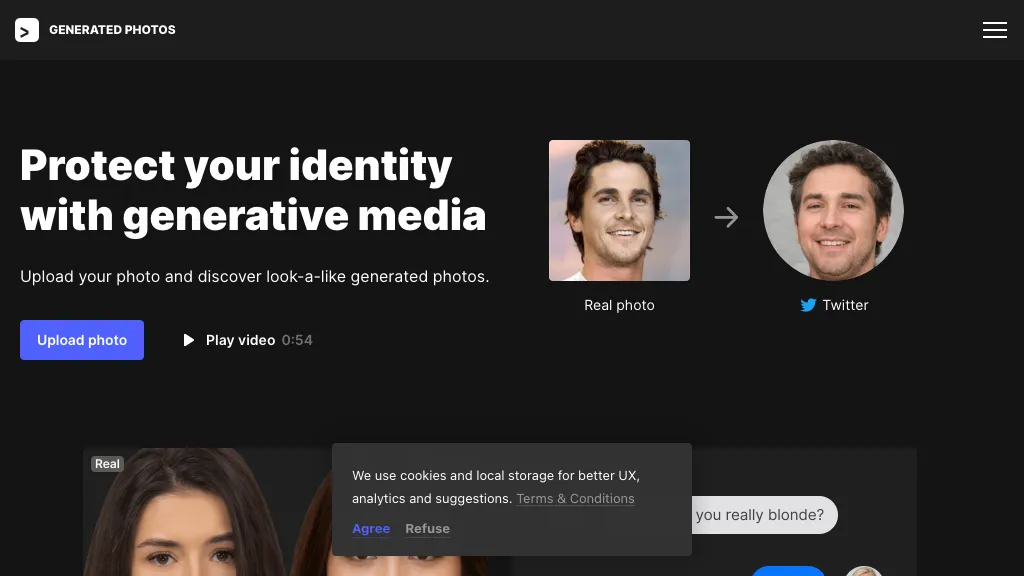Open the hamburger navigation menu

(x=995, y=30)
